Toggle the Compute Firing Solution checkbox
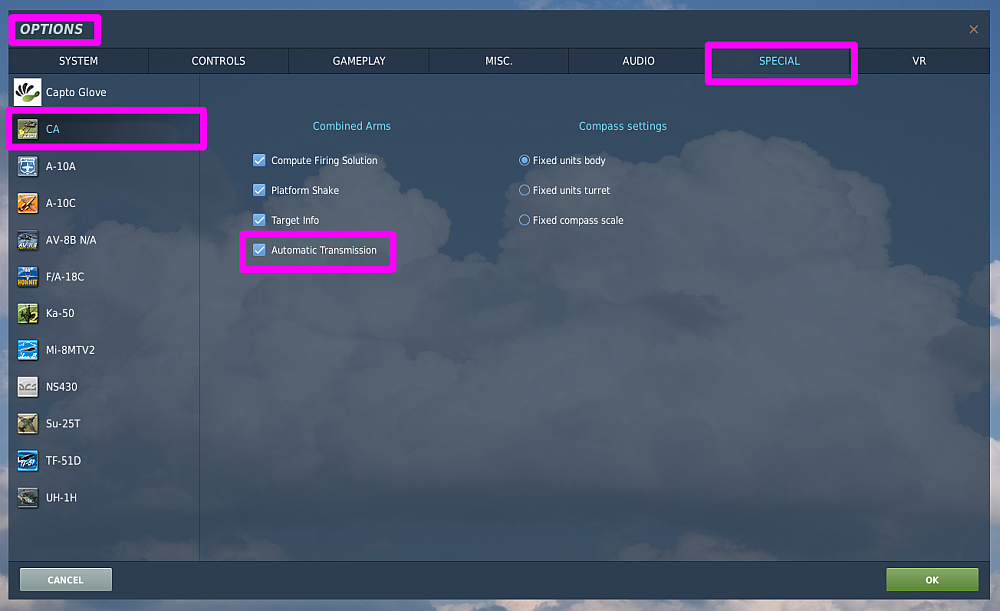The height and width of the screenshot is (611, 1000). tap(259, 160)
